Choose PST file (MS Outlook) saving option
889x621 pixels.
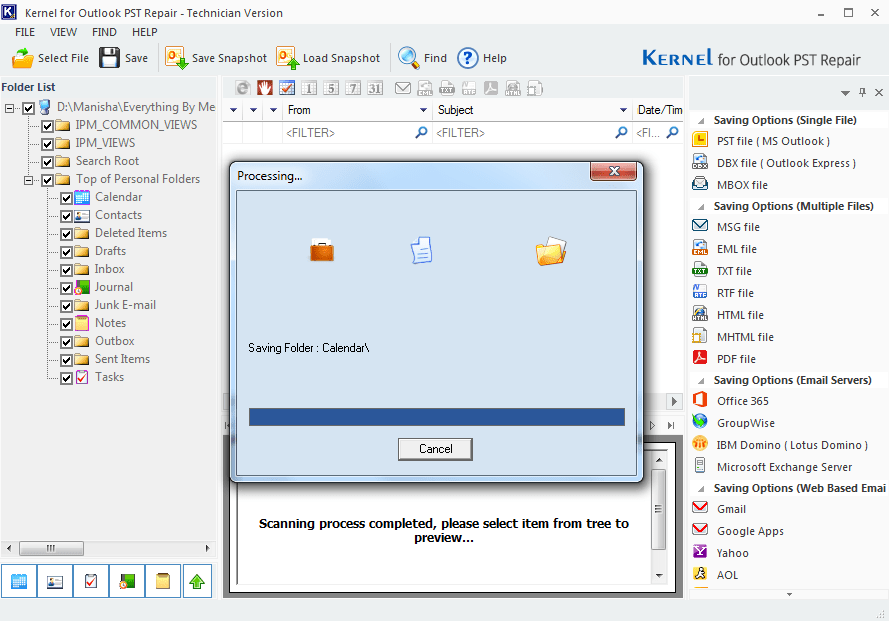pyautogui.click(x=773, y=141)
